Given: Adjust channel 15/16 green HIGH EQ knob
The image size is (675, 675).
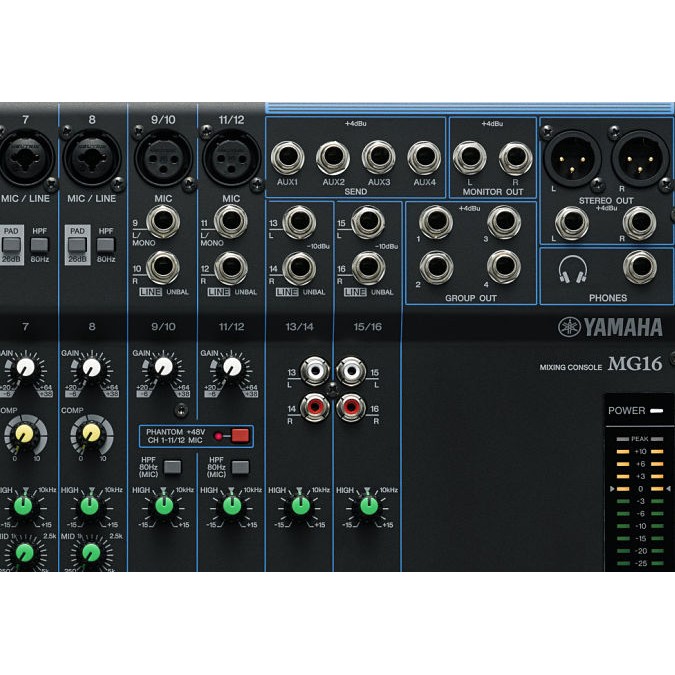Looking at the screenshot, I should [368, 506].
